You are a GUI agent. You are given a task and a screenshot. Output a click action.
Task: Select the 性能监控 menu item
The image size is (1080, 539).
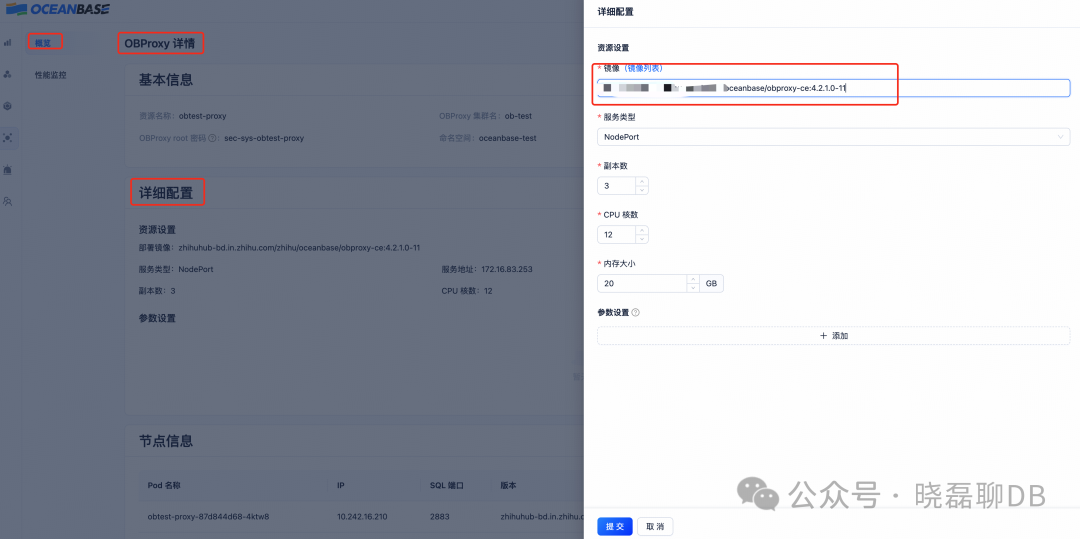[50, 75]
